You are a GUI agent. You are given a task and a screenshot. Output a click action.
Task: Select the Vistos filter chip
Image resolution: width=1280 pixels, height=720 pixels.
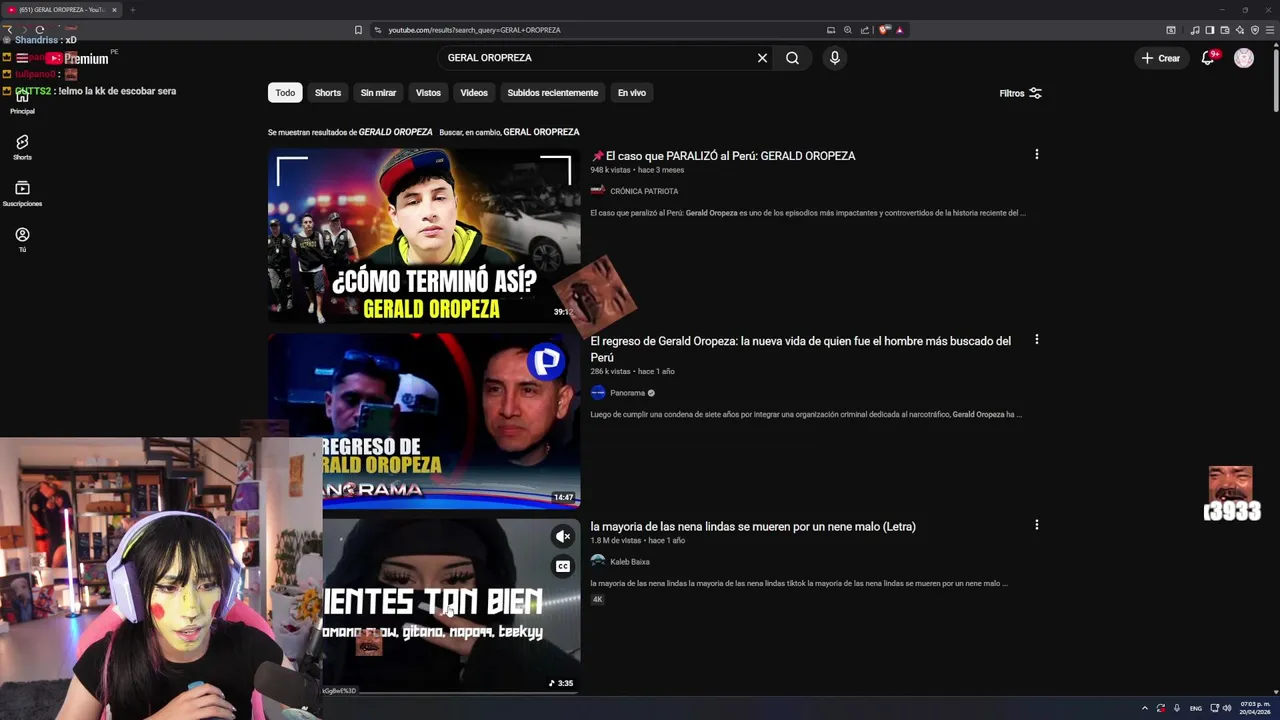[428, 93]
